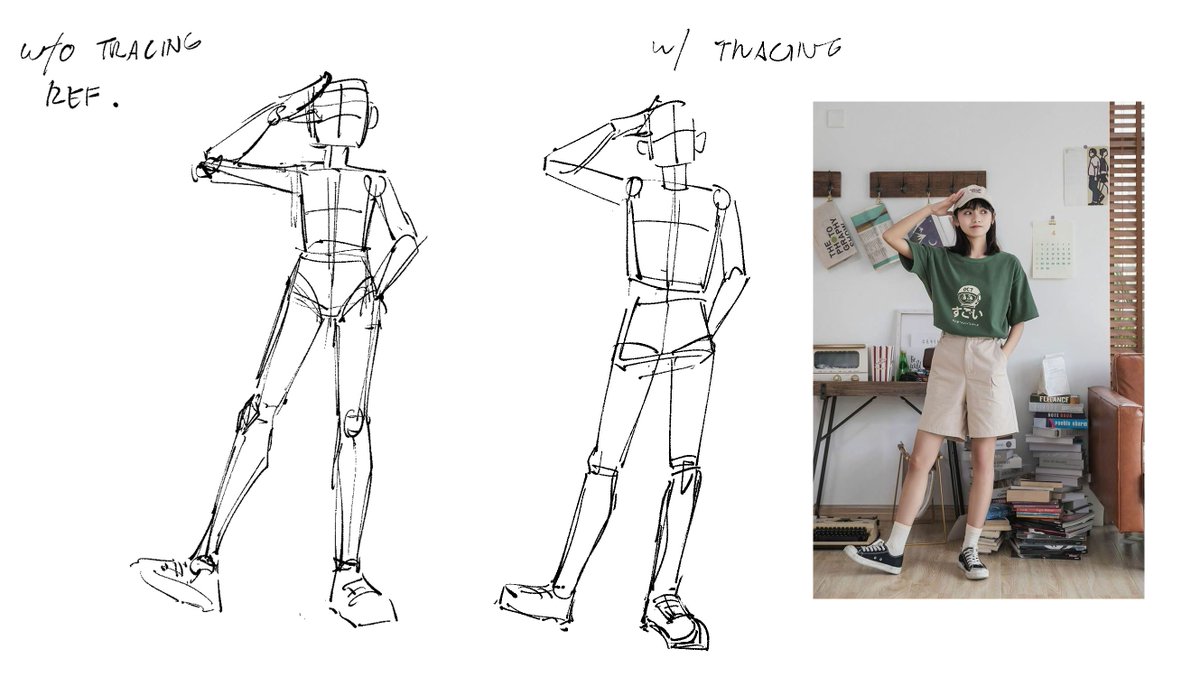Select the black canvas sneaker on the left foot
Image resolution: width=1200 pixels, height=677 pixels.
(x=876, y=555)
